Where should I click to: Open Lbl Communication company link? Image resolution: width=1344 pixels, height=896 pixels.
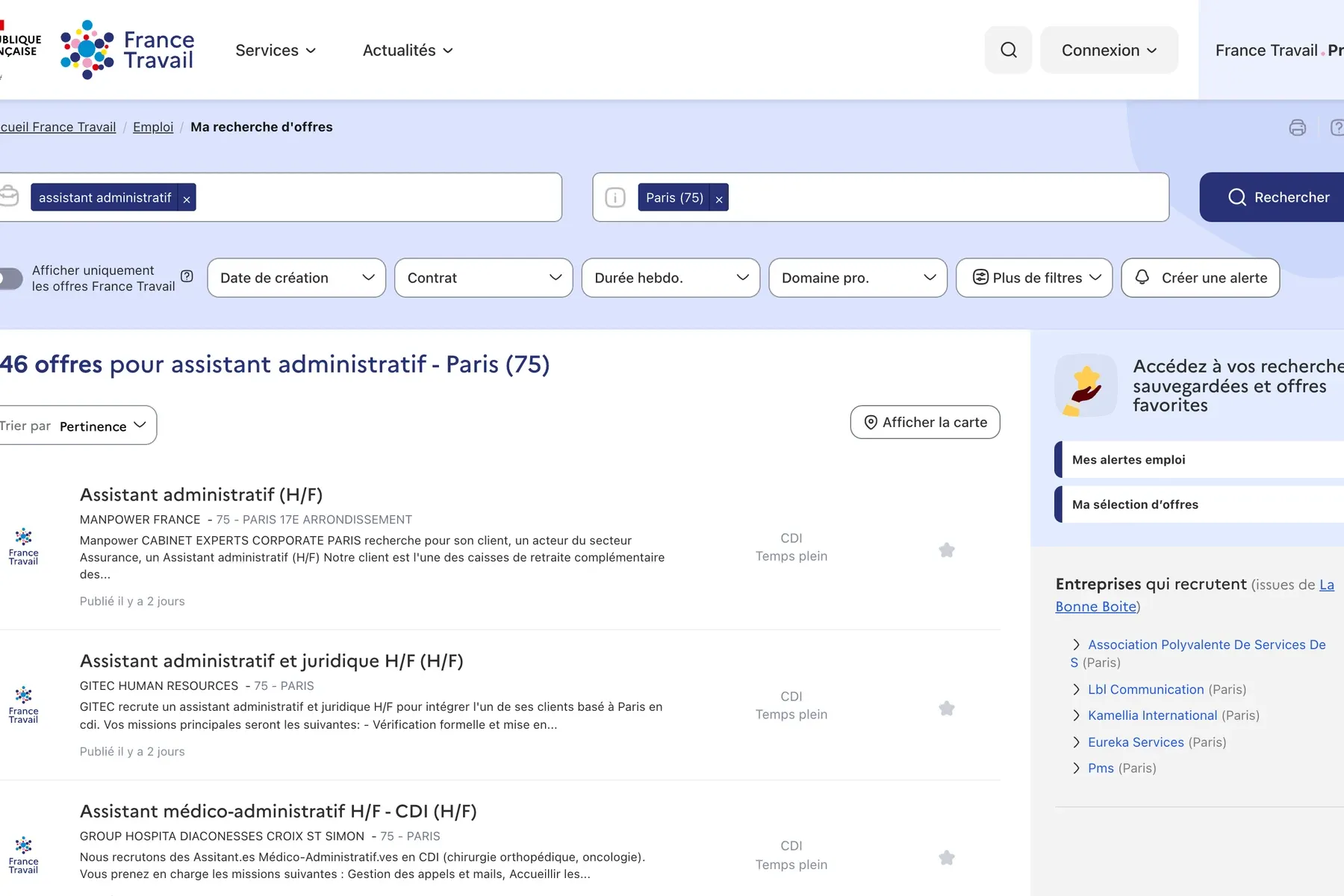1146,689
